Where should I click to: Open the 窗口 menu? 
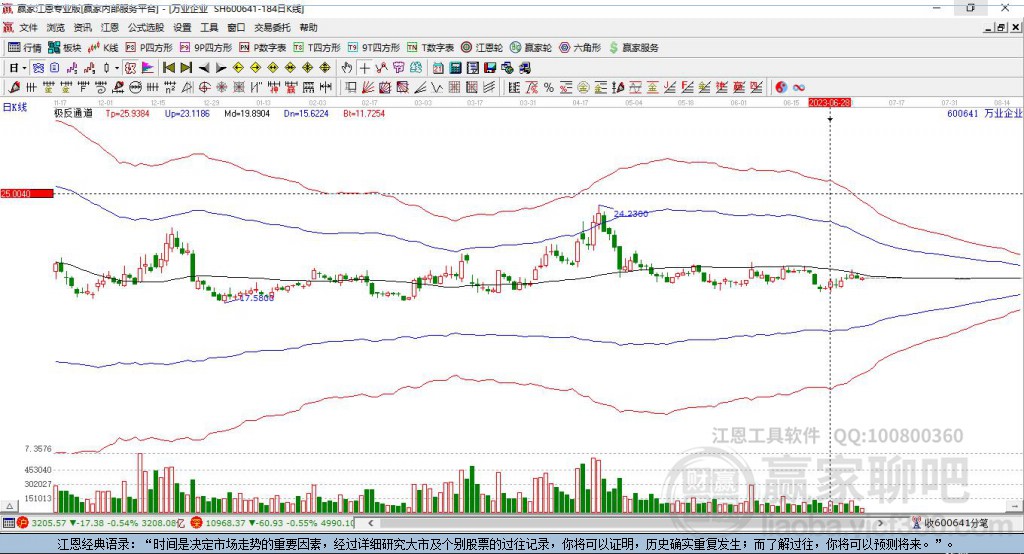(x=236, y=27)
